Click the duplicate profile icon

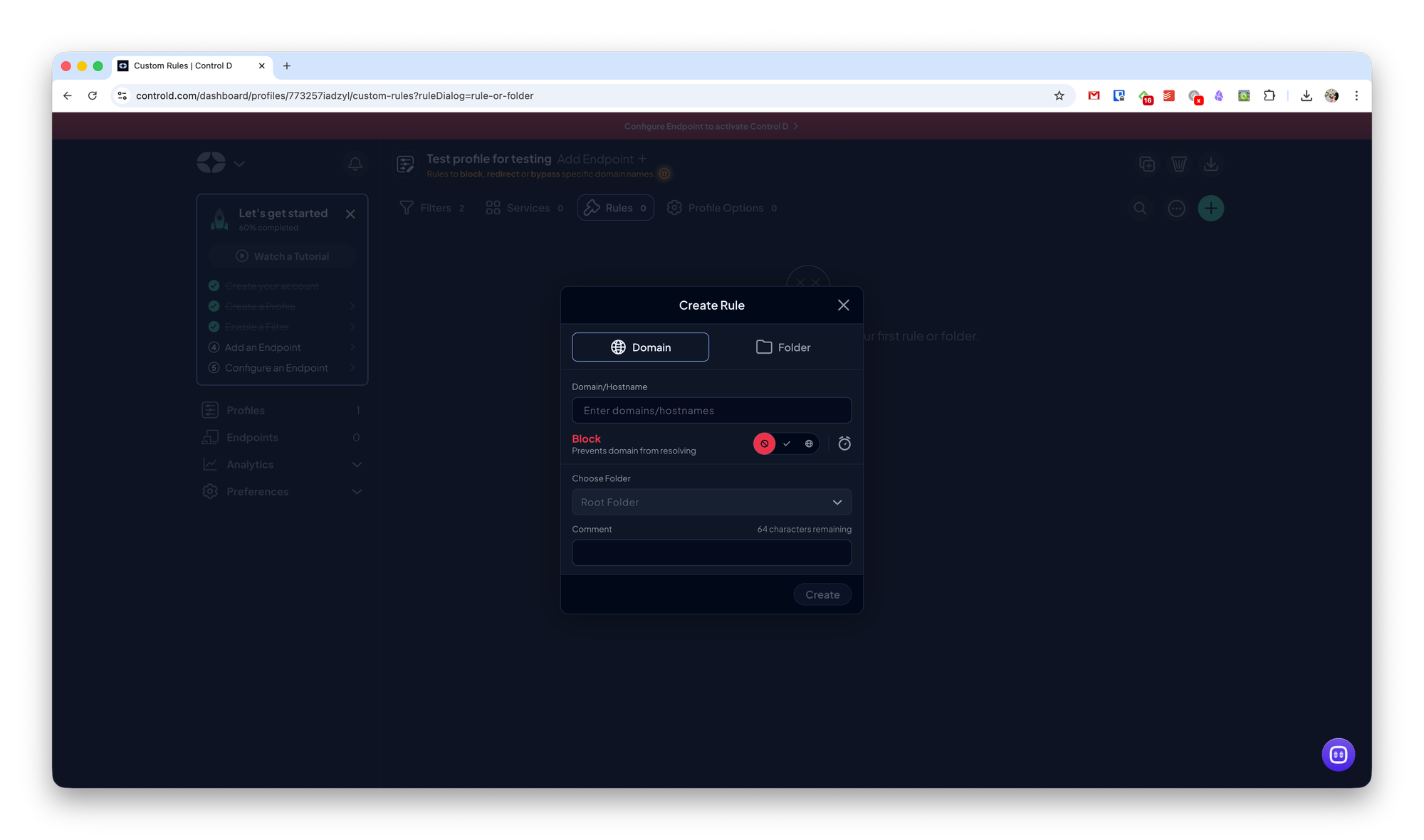pyautogui.click(x=1147, y=164)
